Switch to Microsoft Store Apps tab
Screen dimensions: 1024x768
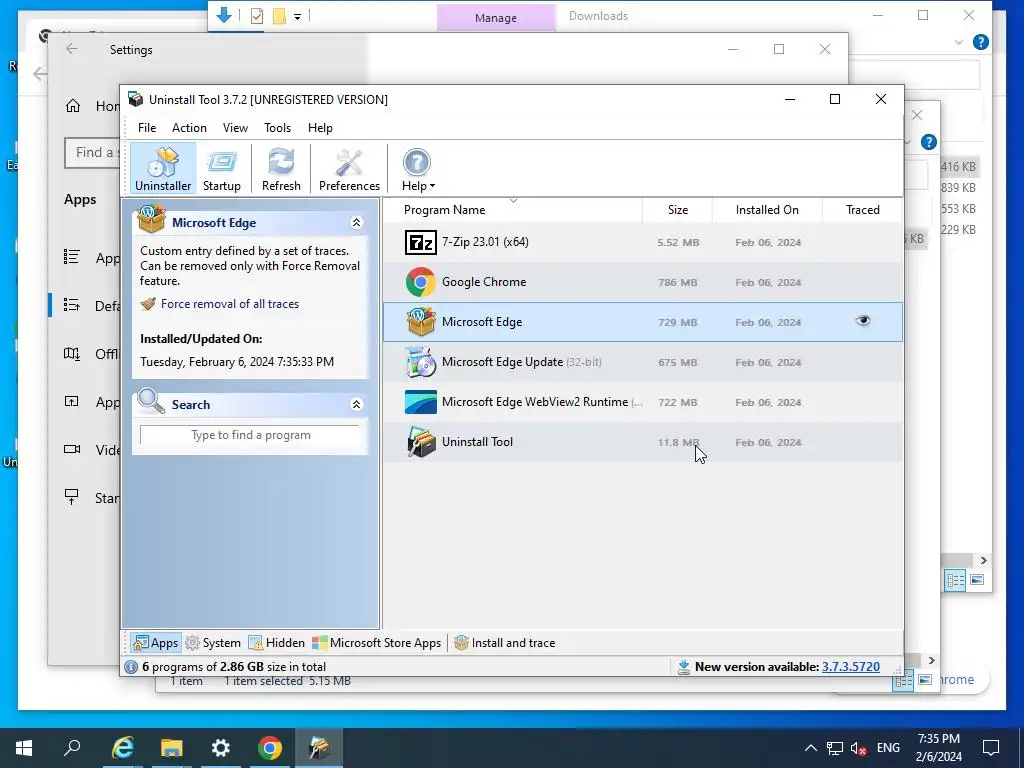click(377, 643)
